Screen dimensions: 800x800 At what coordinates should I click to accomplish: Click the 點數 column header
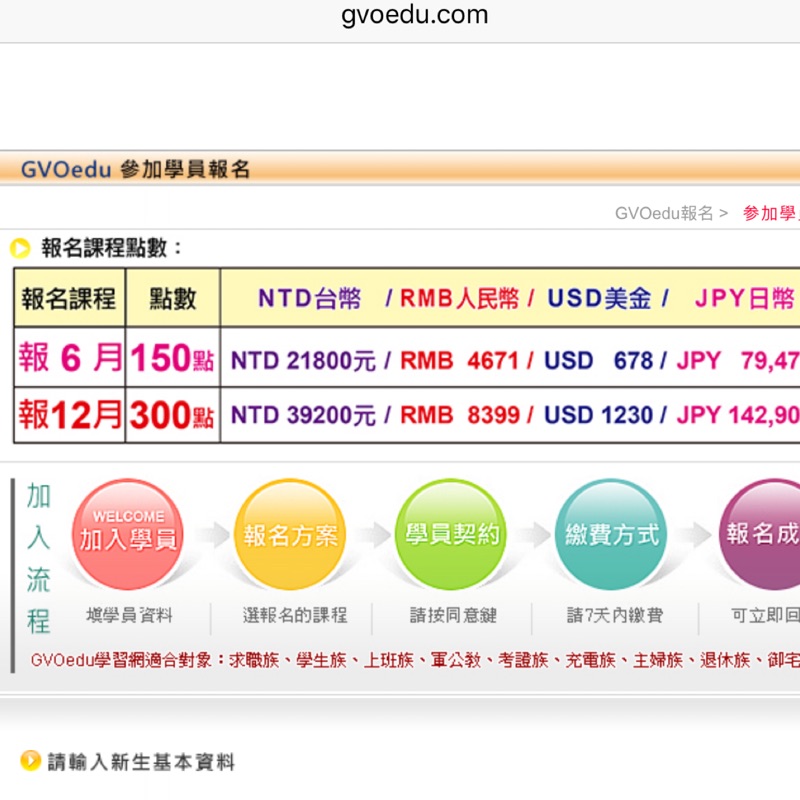pyautogui.click(x=172, y=298)
